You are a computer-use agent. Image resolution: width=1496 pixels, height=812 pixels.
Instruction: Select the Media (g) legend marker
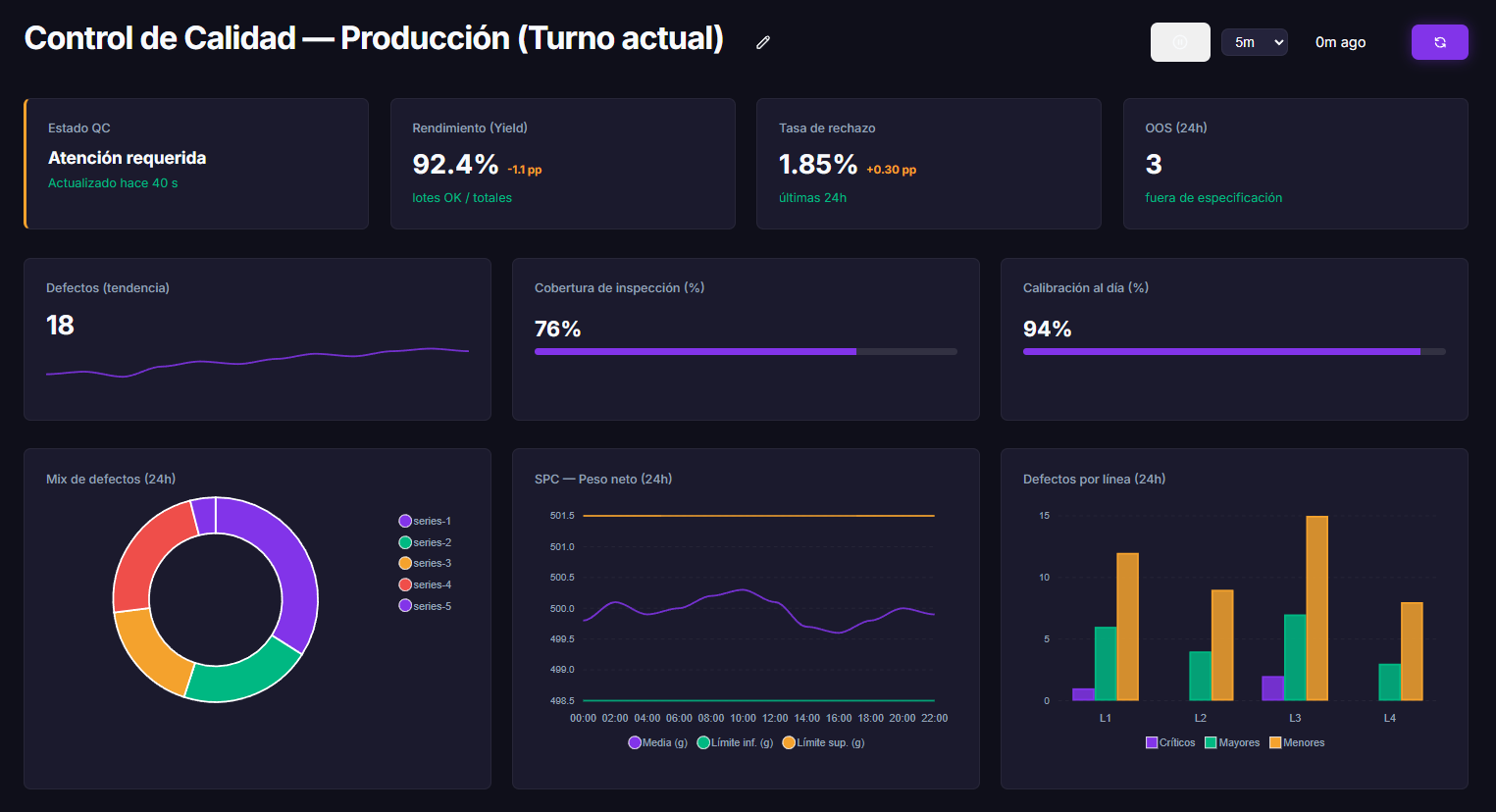click(x=635, y=742)
